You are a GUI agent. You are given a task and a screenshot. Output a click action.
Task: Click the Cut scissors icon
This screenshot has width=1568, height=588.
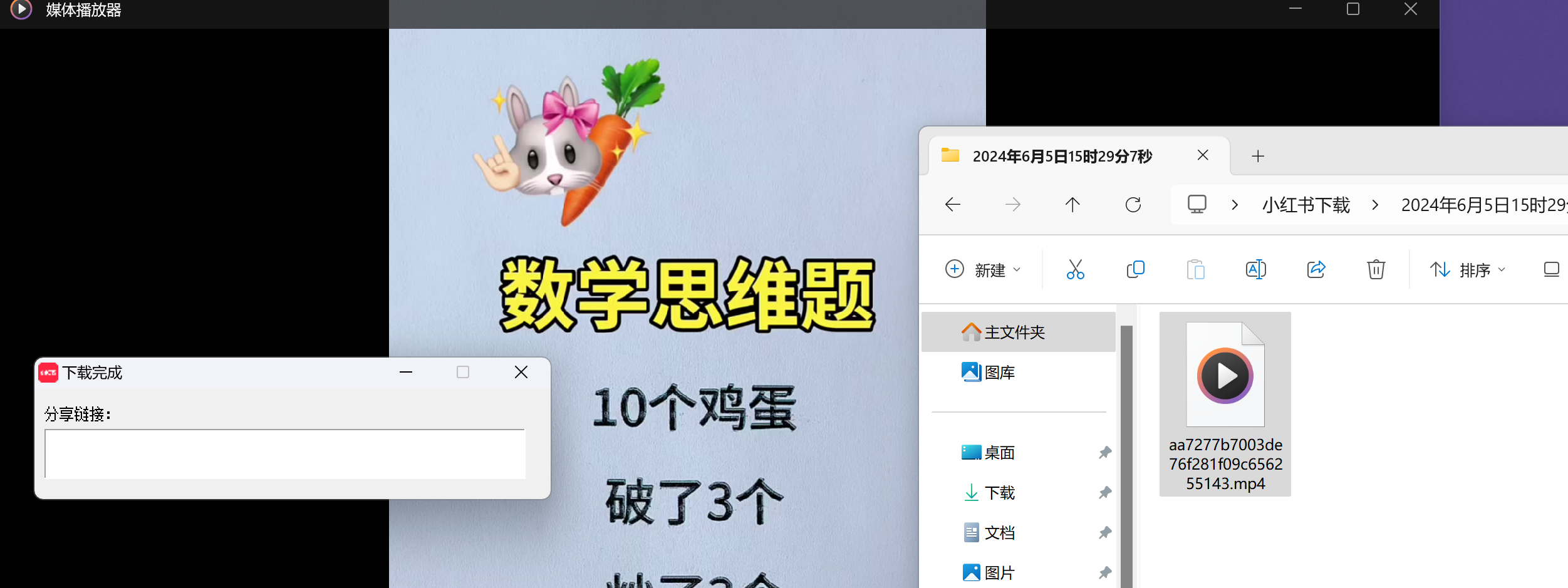pyautogui.click(x=1075, y=270)
